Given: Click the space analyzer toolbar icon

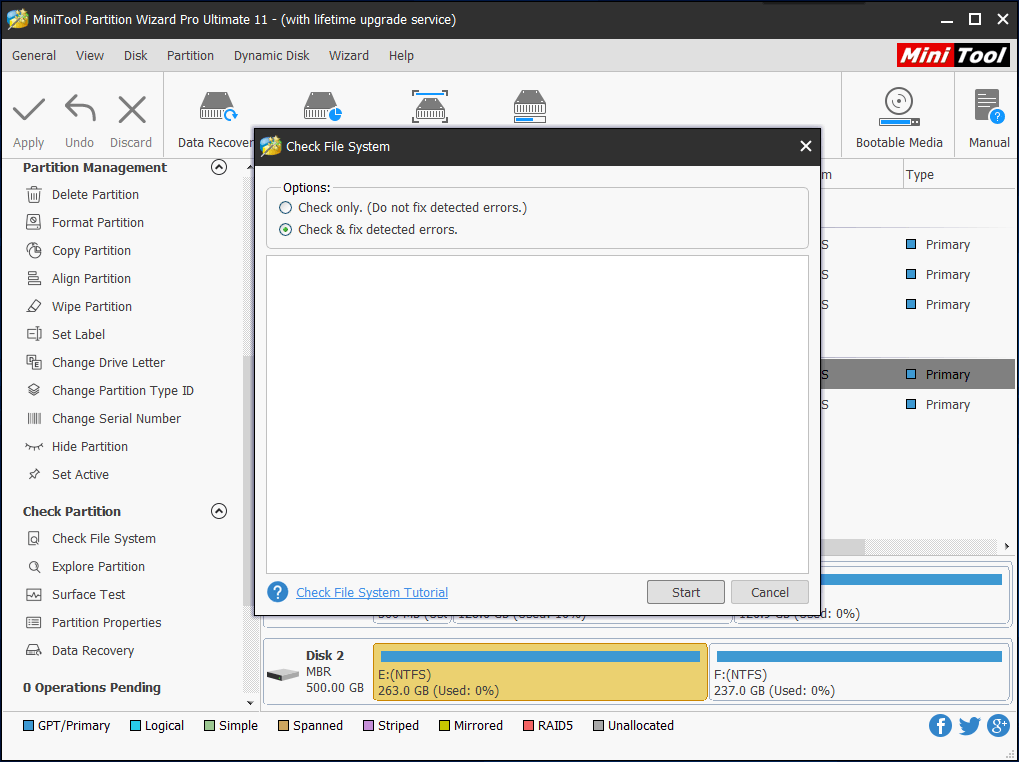Looking at the screenshot, I should (x=430, y=107).
